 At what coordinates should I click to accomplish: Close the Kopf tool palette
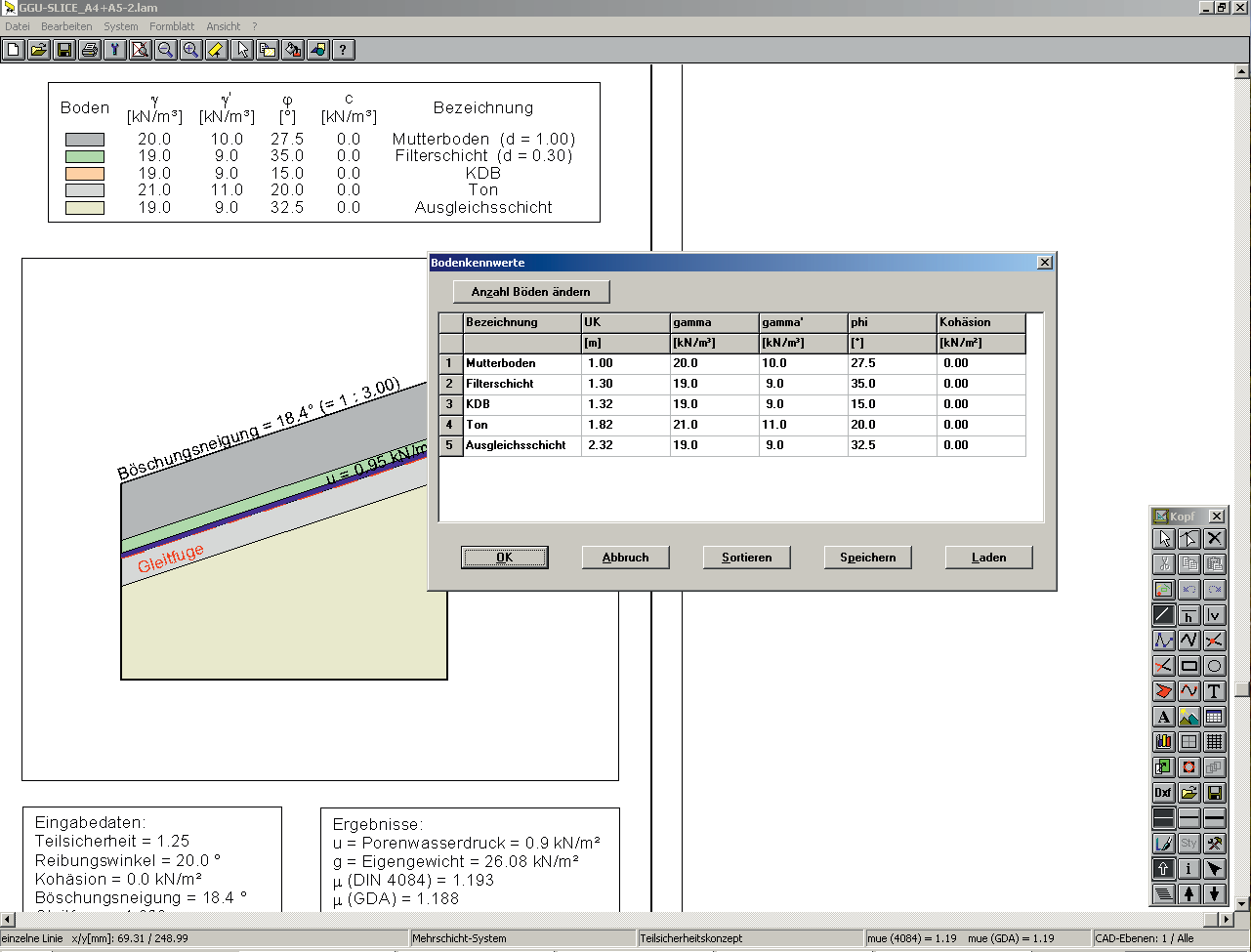click(1216, 517)
